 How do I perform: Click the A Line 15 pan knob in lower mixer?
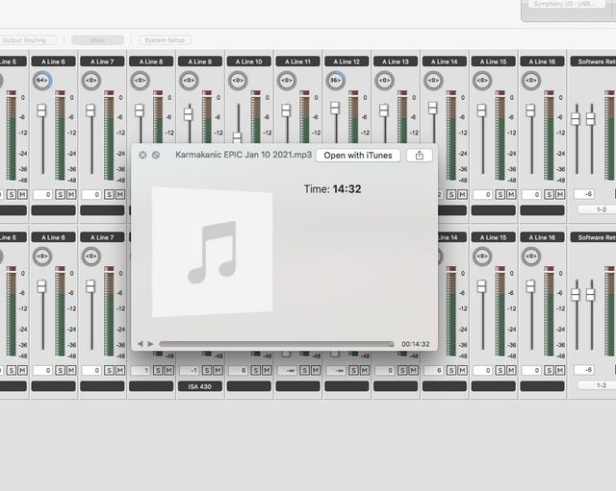482,256
